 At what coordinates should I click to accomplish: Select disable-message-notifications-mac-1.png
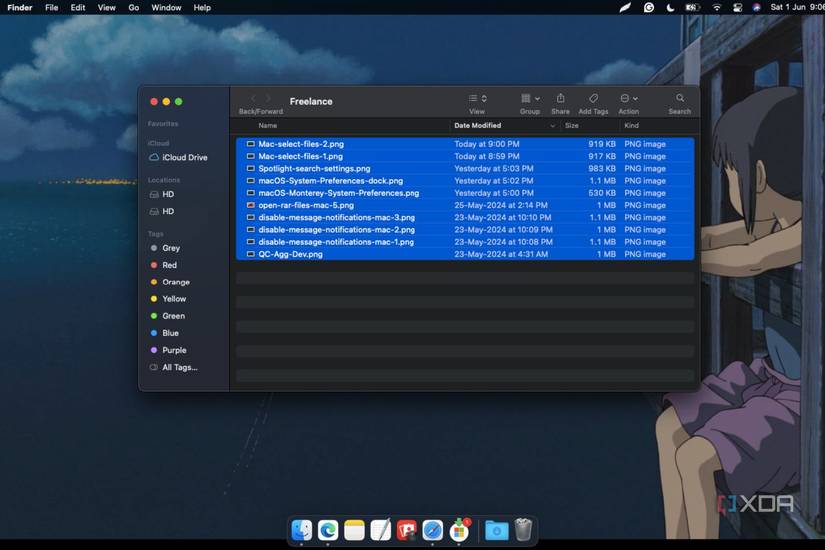(465, 242)
